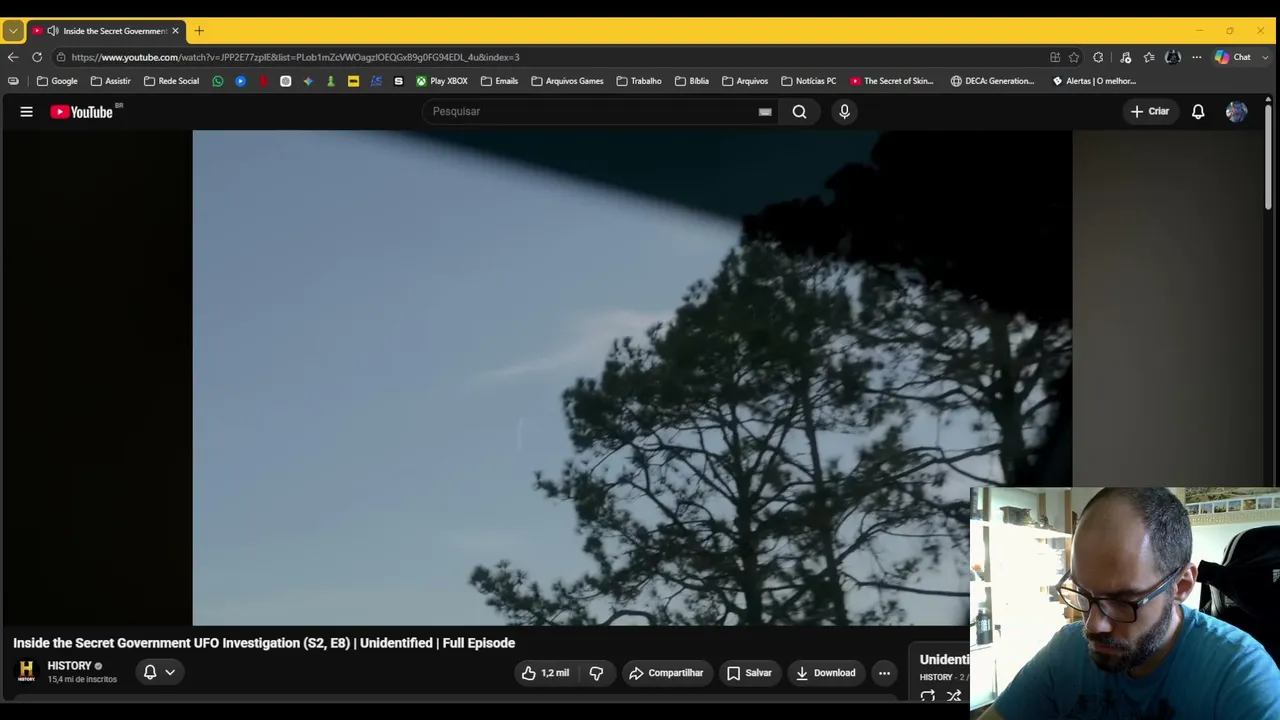Click the browser address bar URL
The width and height of the screenshot is (1280, 720).
coord(295,57)
